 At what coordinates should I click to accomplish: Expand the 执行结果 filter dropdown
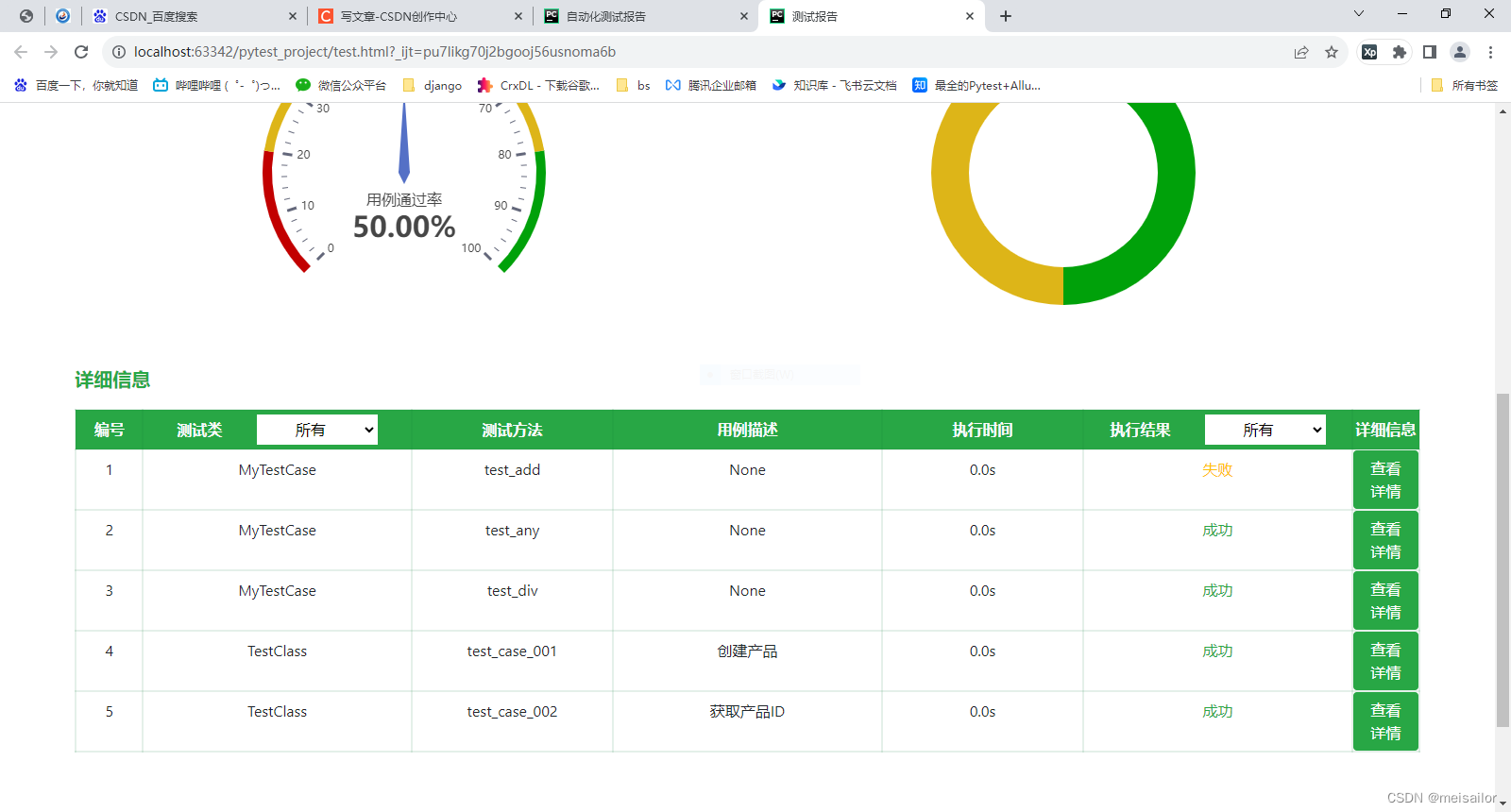point(1265,430)
